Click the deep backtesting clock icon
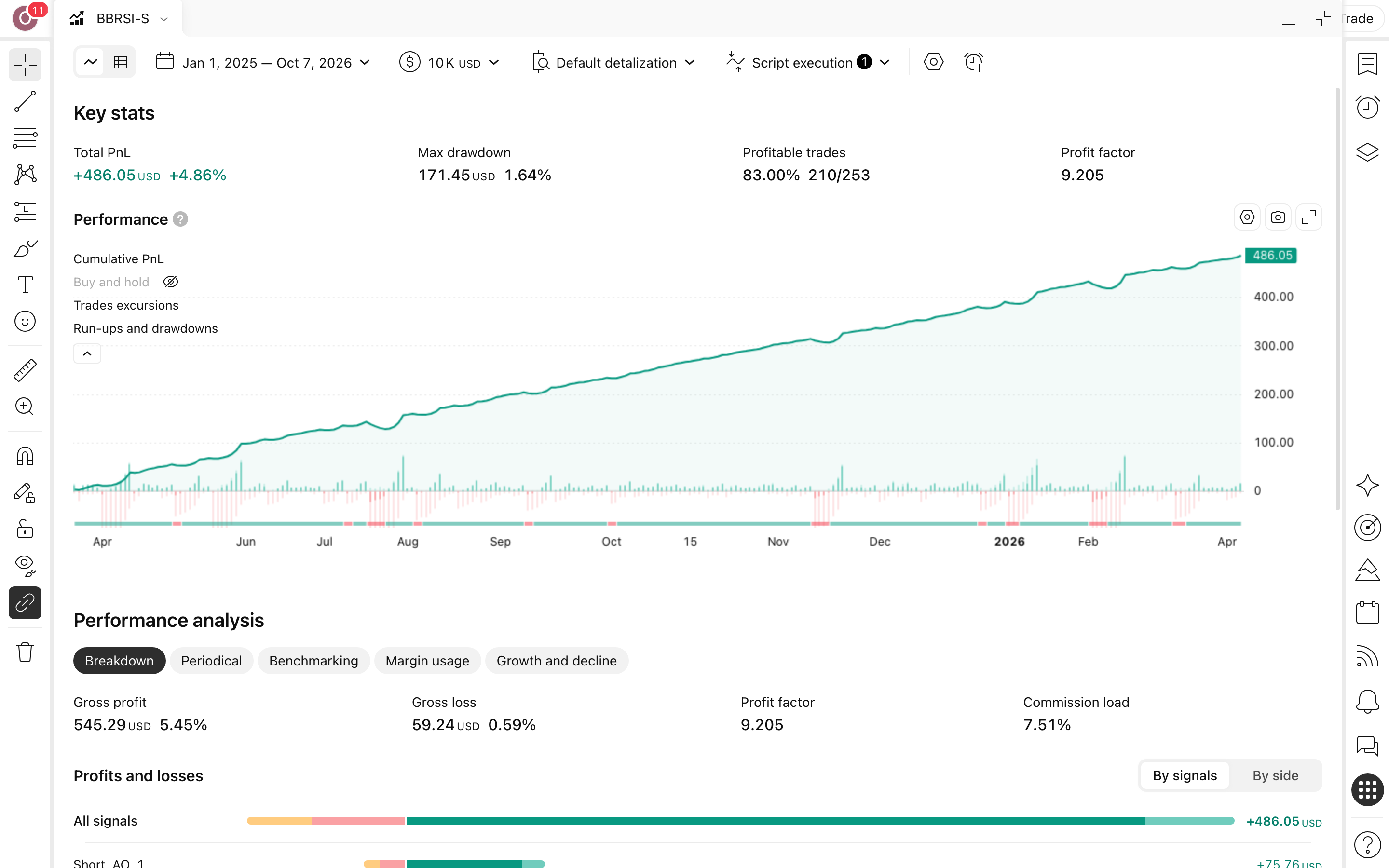 [x=974, y=62]
